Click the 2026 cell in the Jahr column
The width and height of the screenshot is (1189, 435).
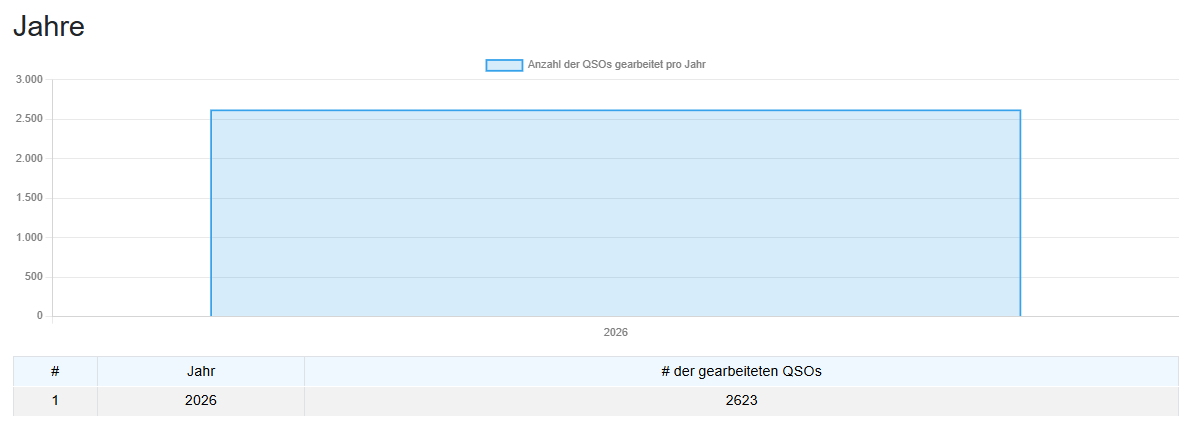click(x=201, y=401)
